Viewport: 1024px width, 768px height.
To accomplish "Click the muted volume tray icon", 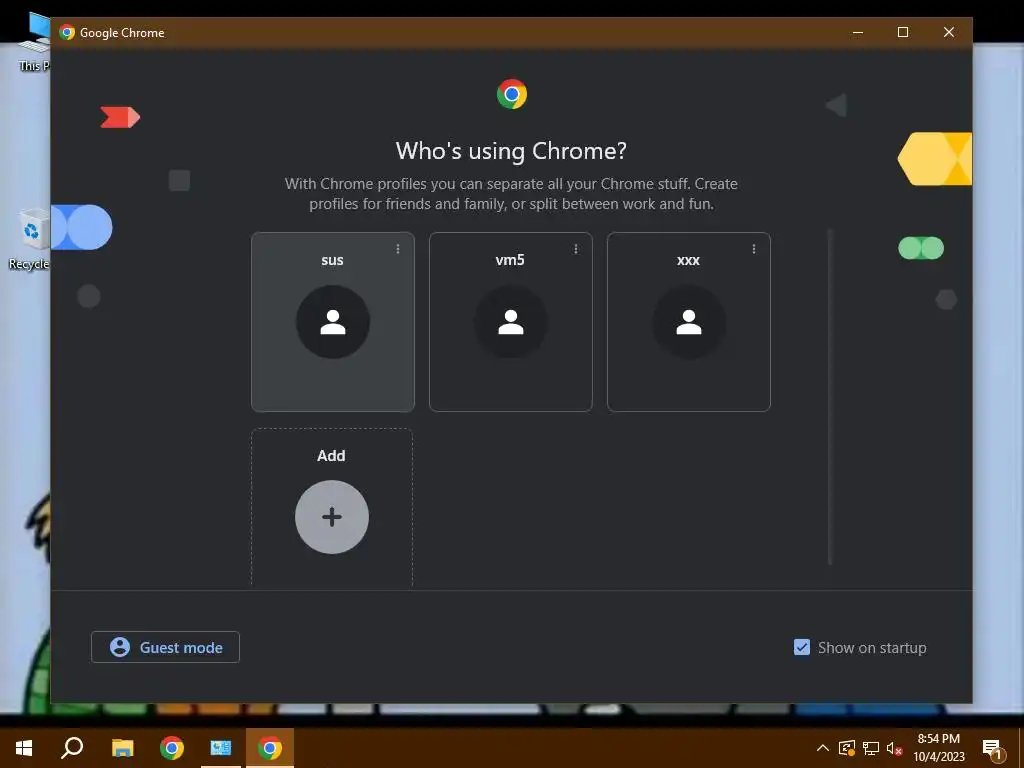I will [894, 748].
